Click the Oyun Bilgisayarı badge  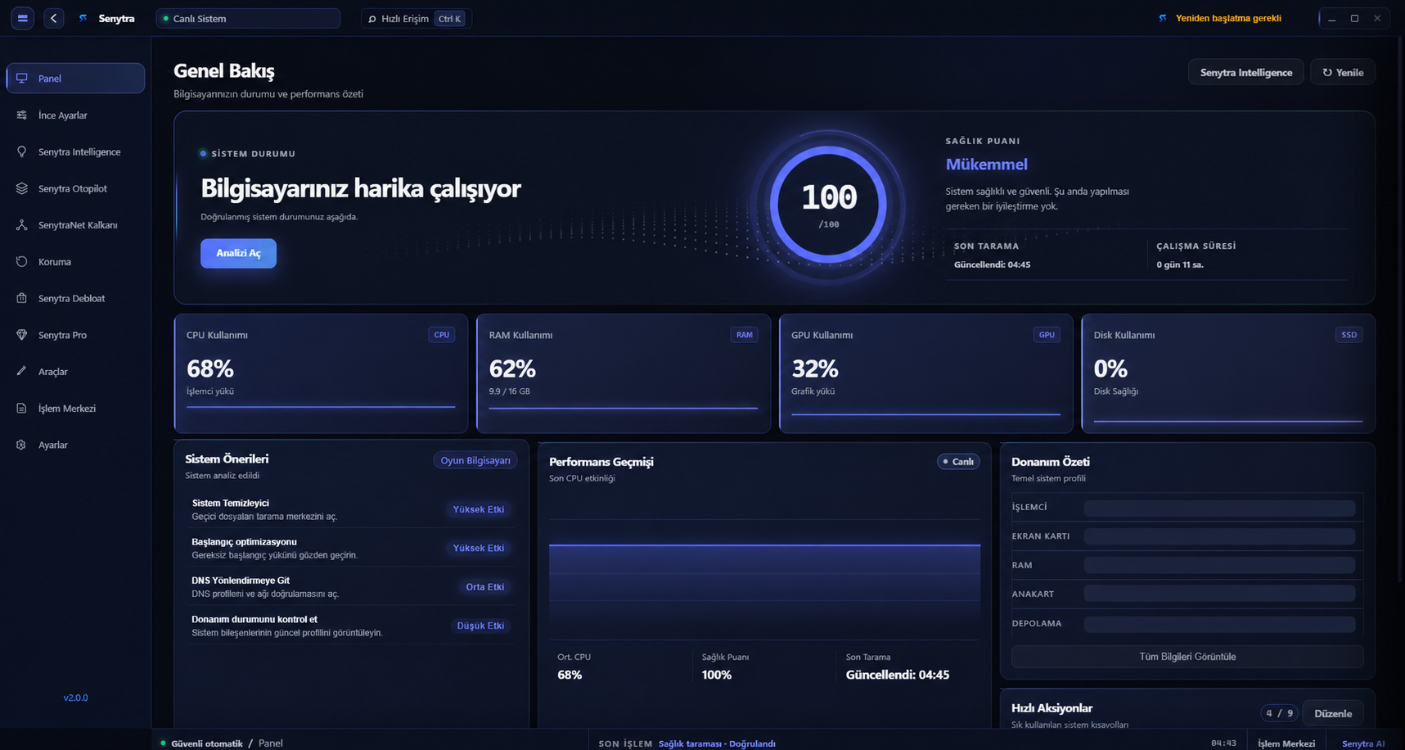point(475,460)
